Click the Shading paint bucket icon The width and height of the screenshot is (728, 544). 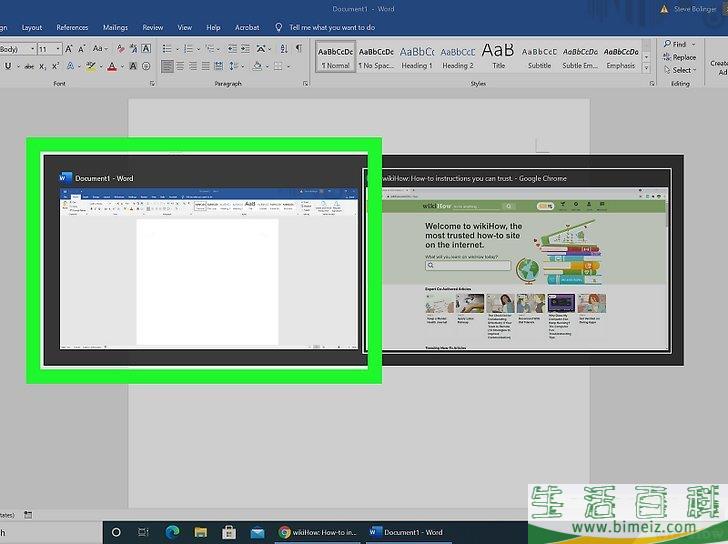pos(257,66)
